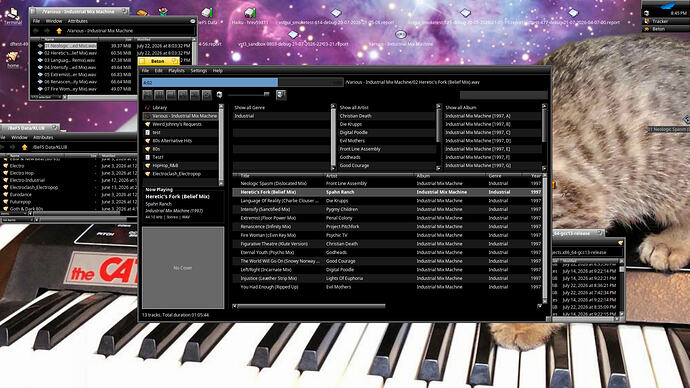
Task: Open the Playlists menu
Action: pos(176,70)
